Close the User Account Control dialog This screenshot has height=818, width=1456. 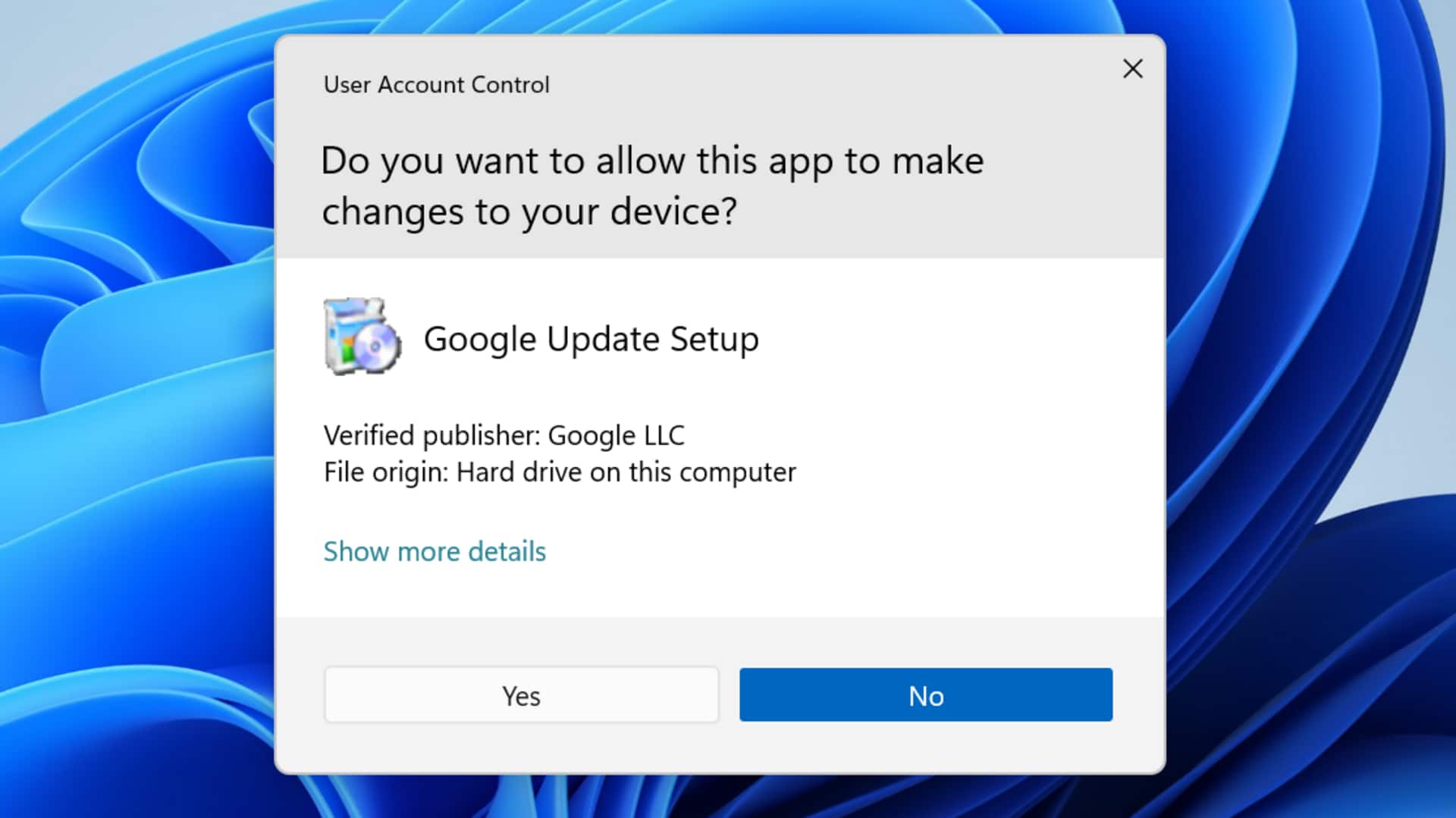[1132, 69]
